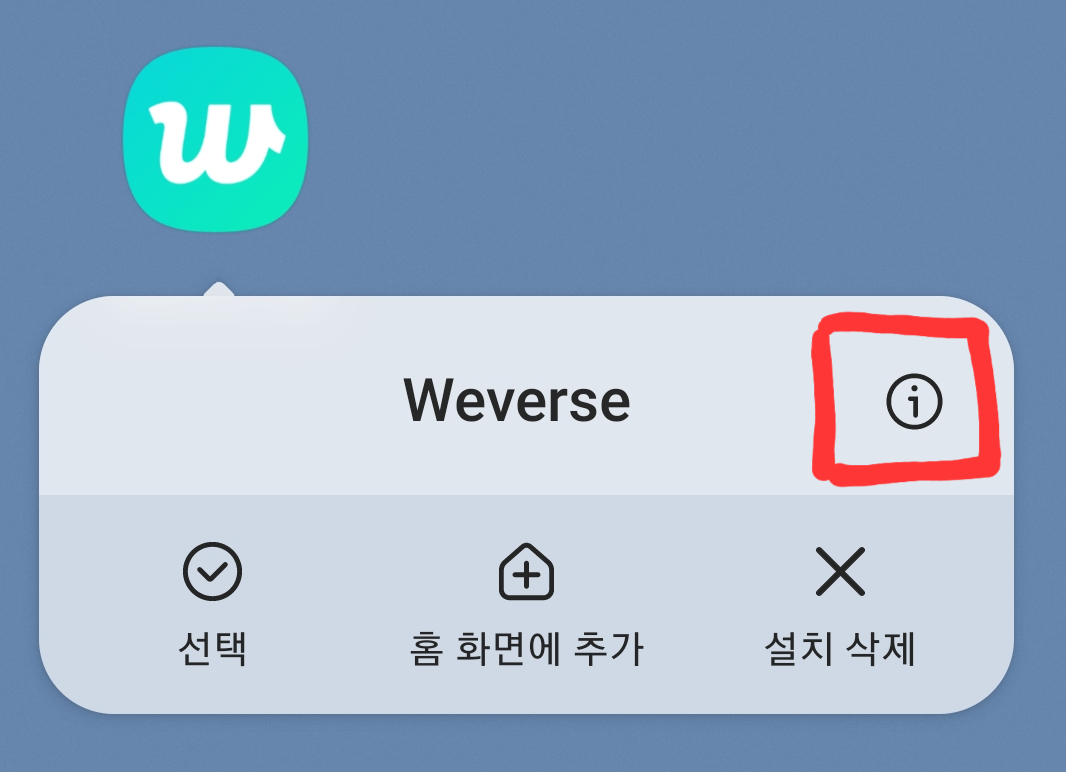This screenshot has width=1066, height=772.
Task: Tap the popup header row beside Weverse
Action: pyautogui.click(x=526, y=396)
